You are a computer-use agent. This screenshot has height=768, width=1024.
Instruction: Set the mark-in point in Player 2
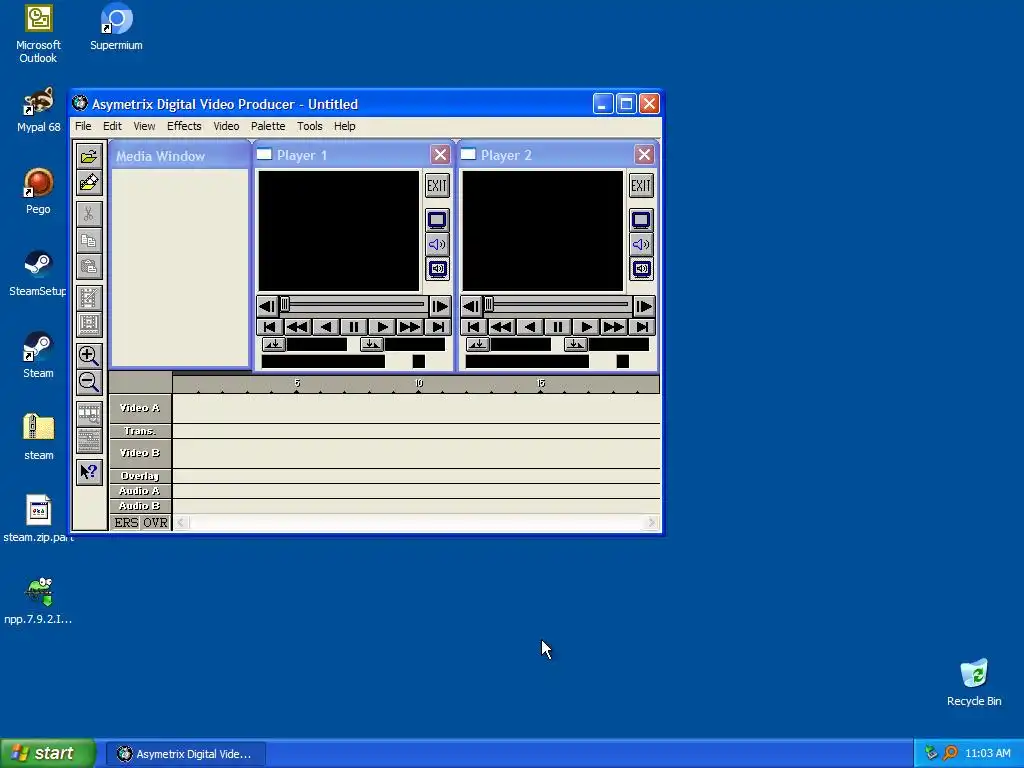477,344
